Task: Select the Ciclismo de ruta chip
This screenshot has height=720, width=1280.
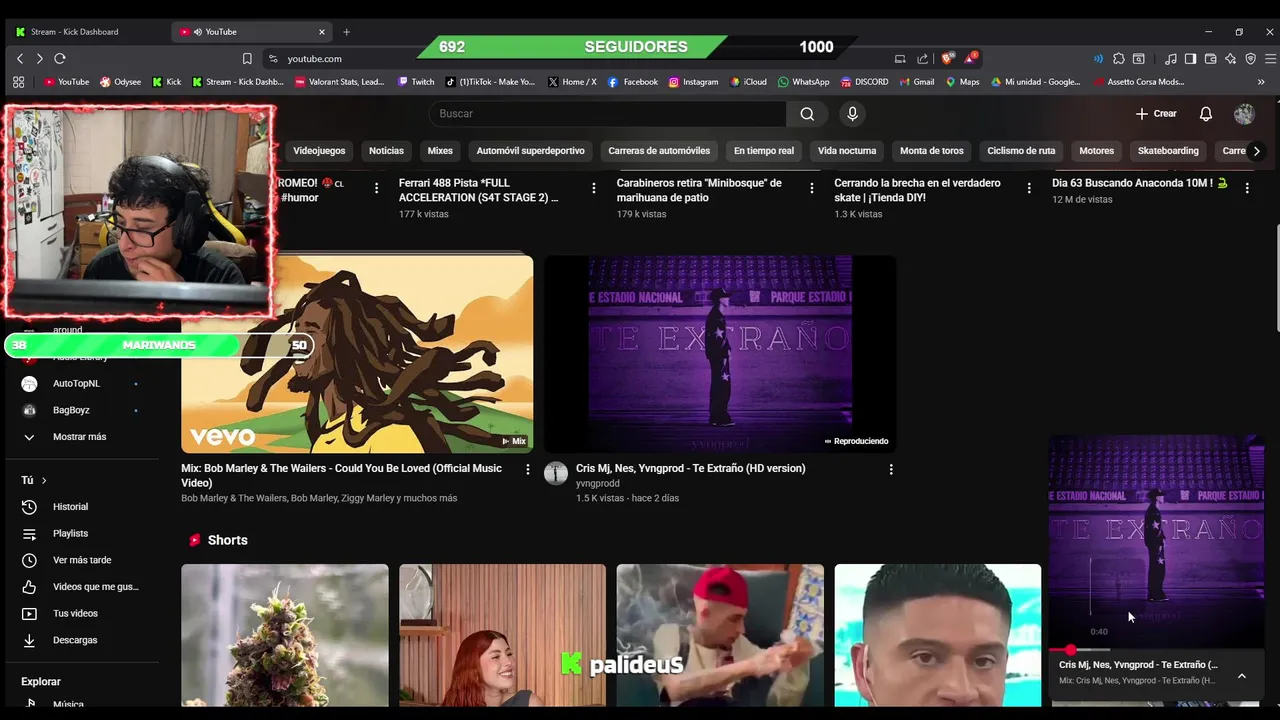Action: pos(1021,151)
